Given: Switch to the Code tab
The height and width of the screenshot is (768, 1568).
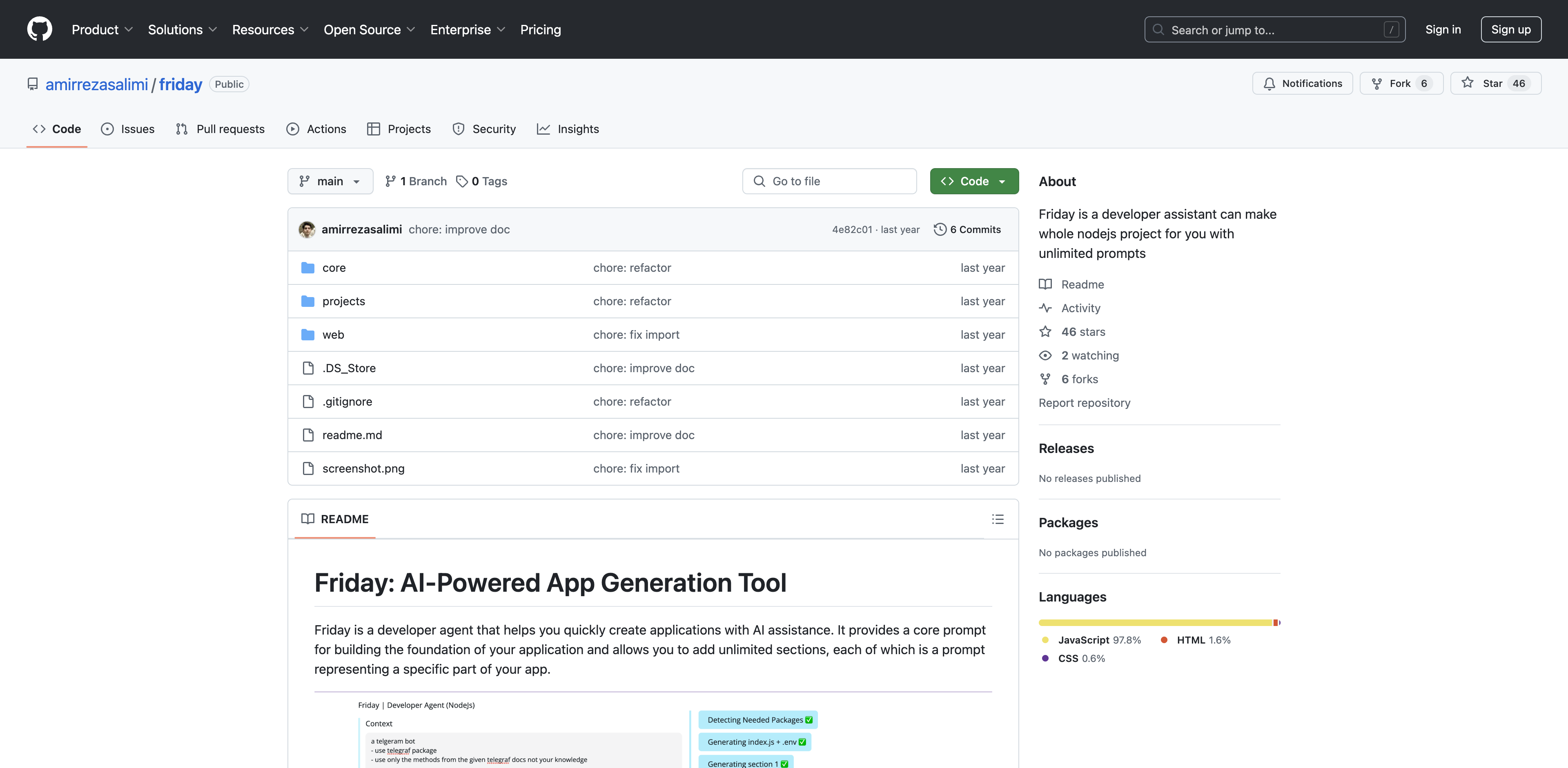Looking at the screenshot, I should click(57, 129).
